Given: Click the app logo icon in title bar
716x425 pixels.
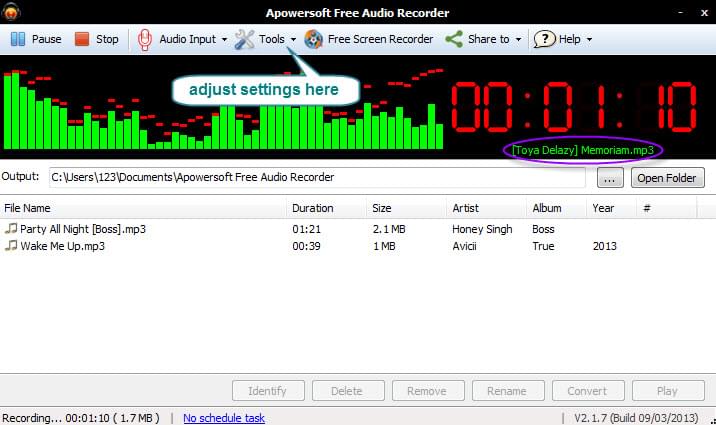Looking at the screenshot, I should click(x=13, y=12).
